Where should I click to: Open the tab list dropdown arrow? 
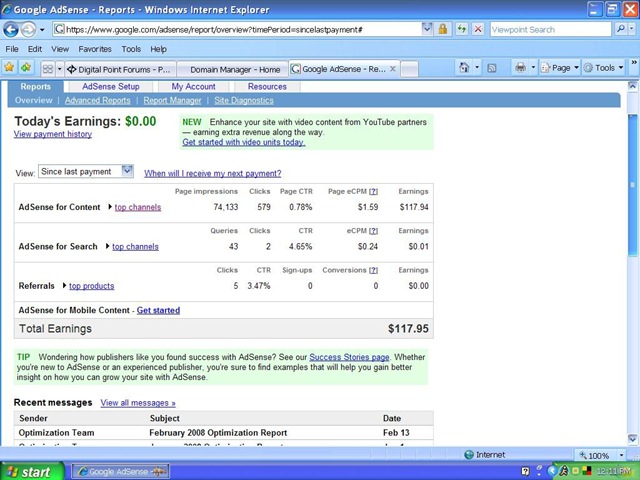(x=60, y=69)
